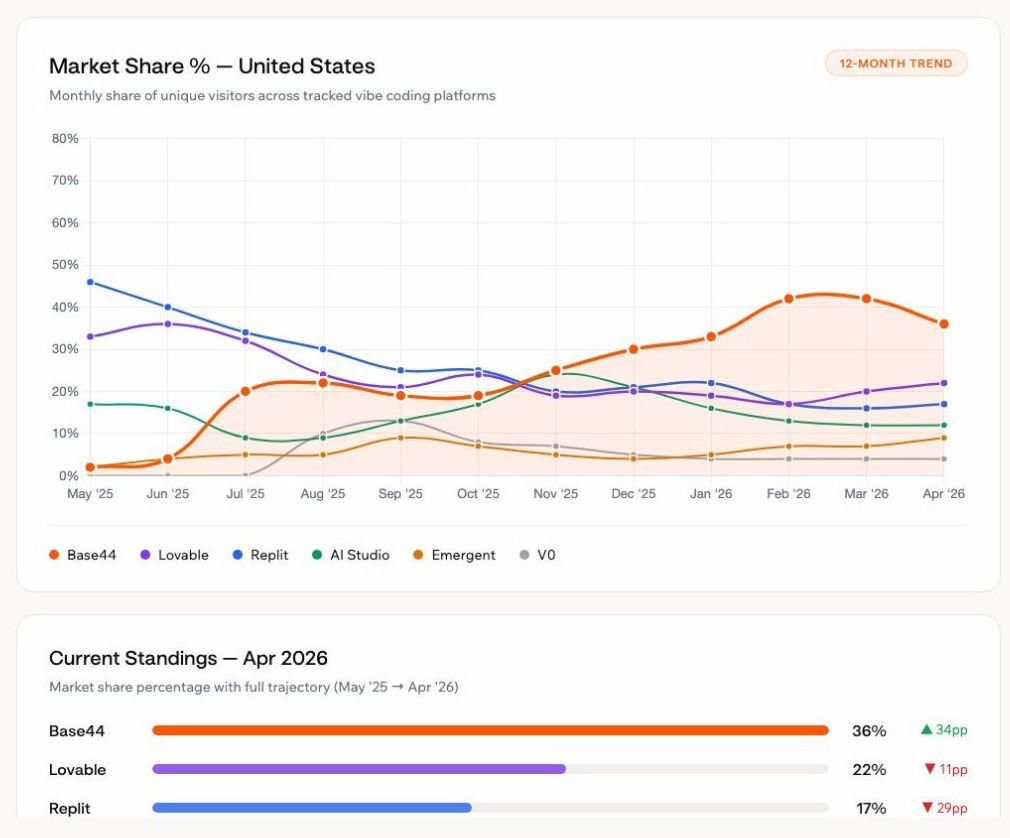
Task: Select Base44 data point at Feb '26
Action: coord(788,298)
